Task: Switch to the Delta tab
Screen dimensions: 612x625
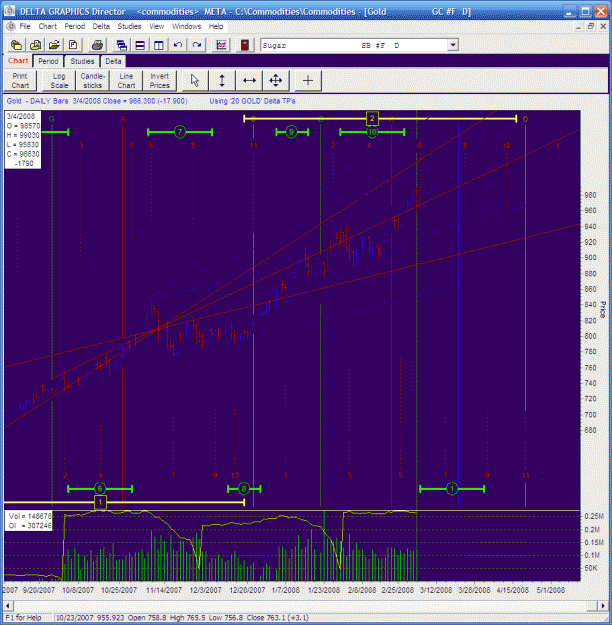Action: [113, 61]
